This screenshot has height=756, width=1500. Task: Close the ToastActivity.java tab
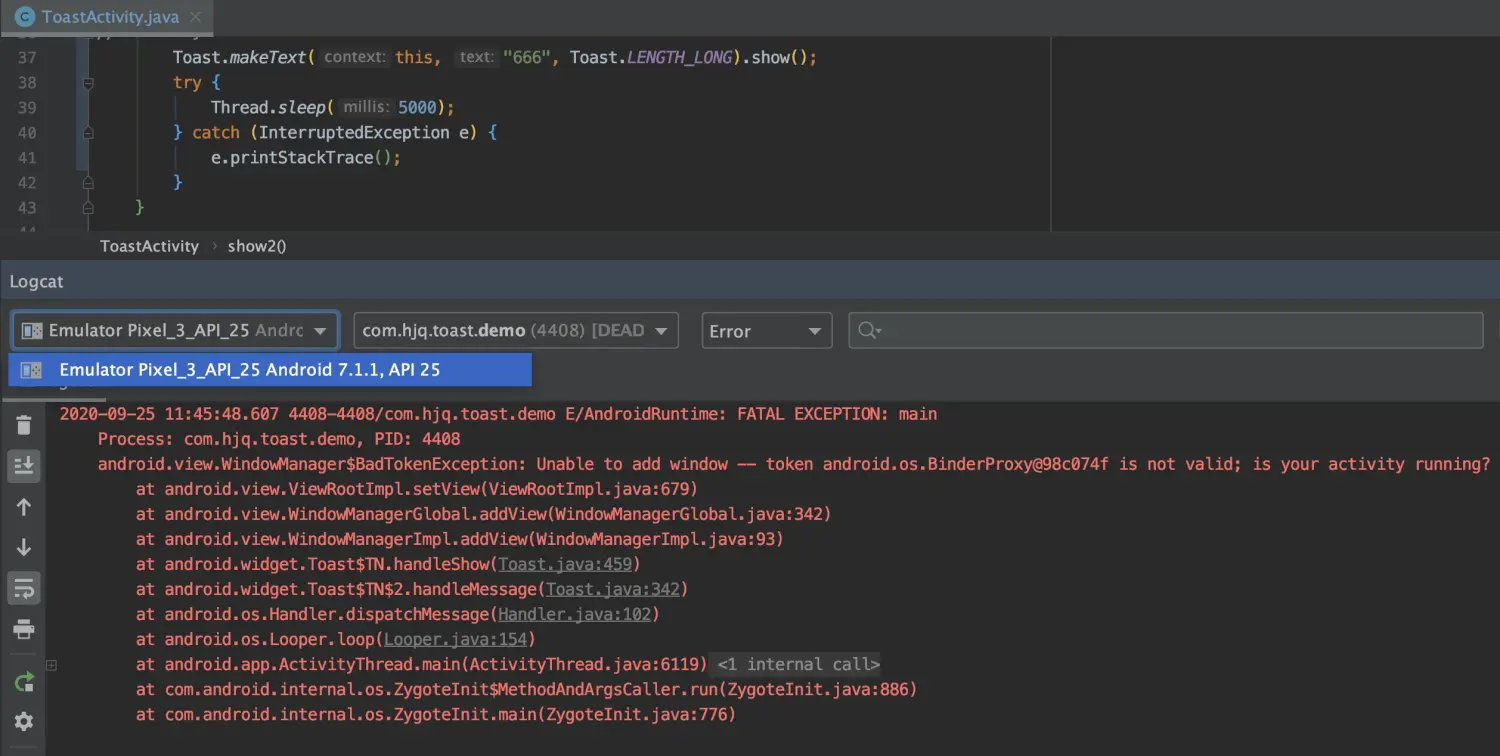tap(195, 17)
